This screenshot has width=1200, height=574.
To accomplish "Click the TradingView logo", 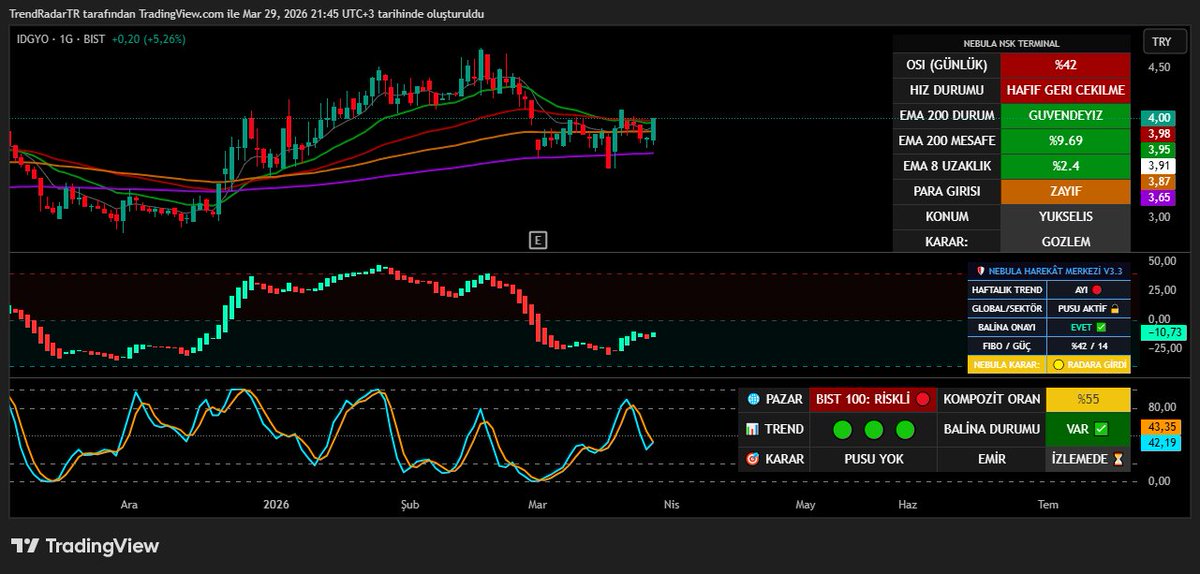I will point(85,546).
